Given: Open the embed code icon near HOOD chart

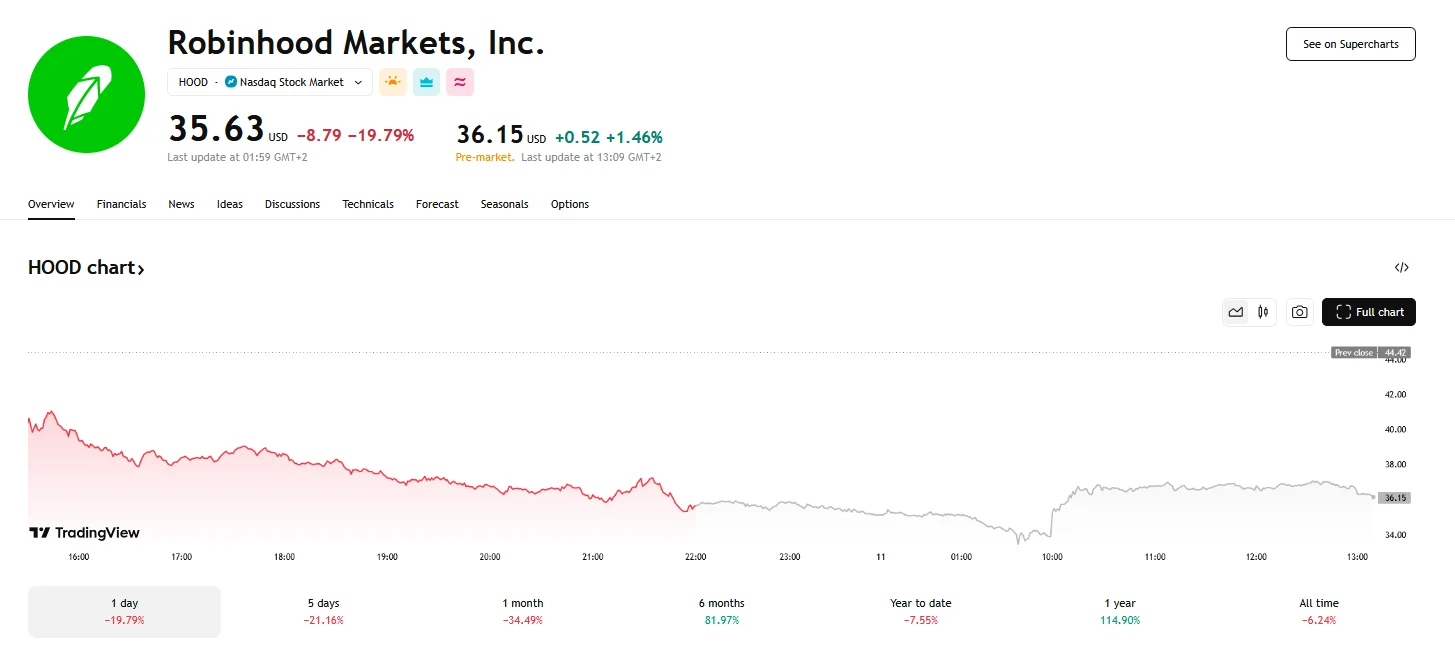Looking at the screenshot, I should point(1402,267).
